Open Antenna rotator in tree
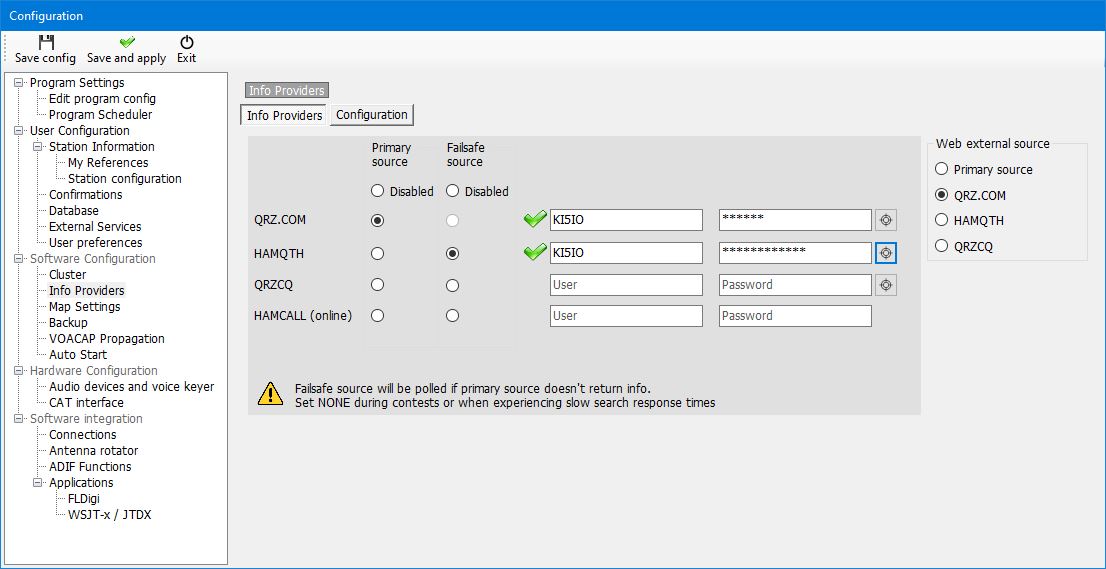1106x569 pixels. click(93, 451)
